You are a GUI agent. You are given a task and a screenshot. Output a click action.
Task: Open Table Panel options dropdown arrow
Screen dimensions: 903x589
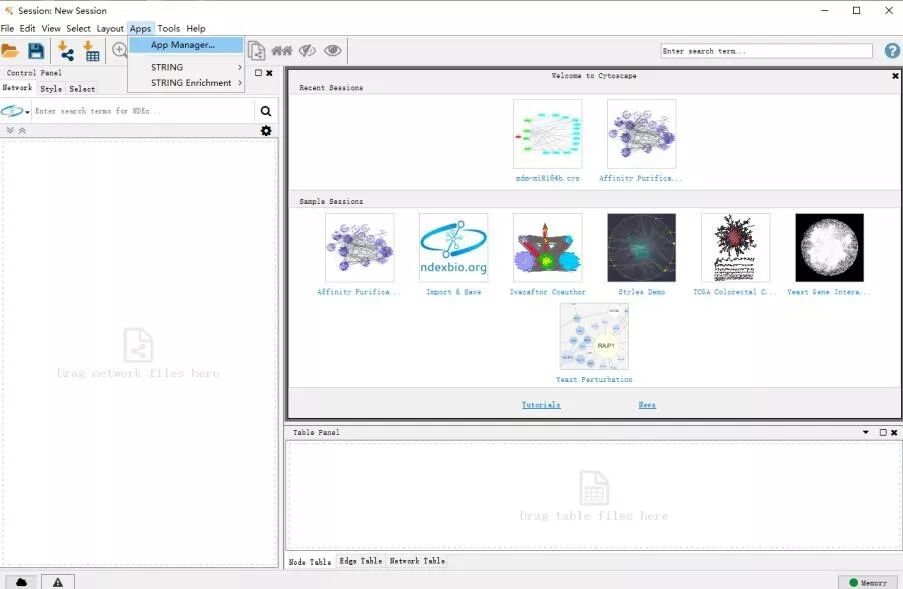point(866,432)
